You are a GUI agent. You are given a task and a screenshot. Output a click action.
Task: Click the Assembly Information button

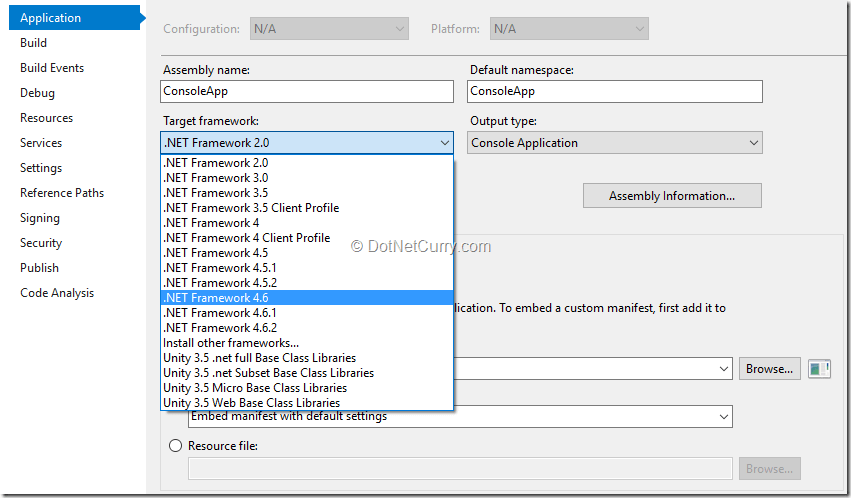click(672, 196)
